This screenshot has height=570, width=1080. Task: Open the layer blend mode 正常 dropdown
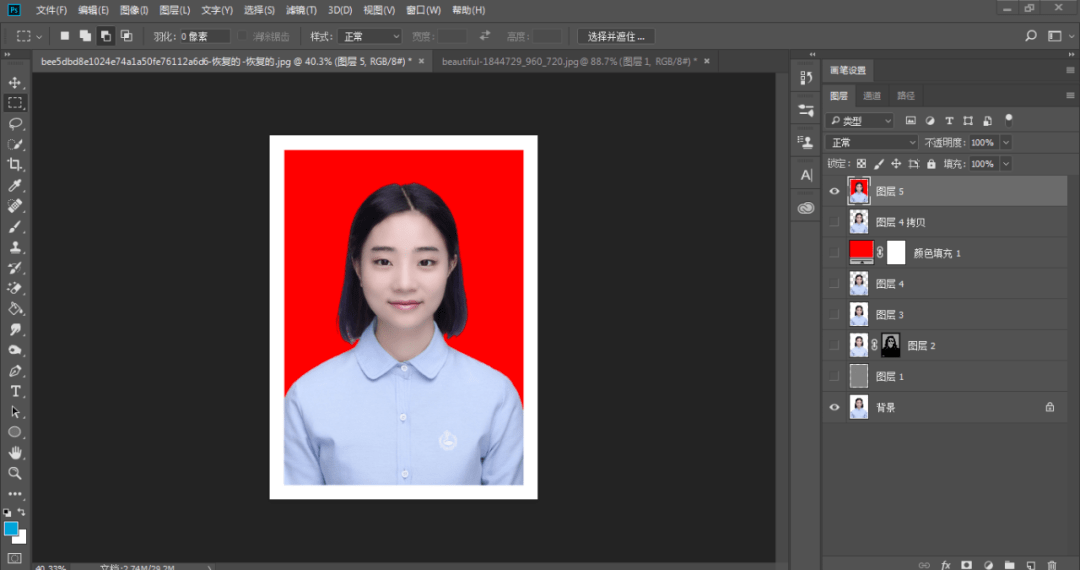click(x=872, y=142)
